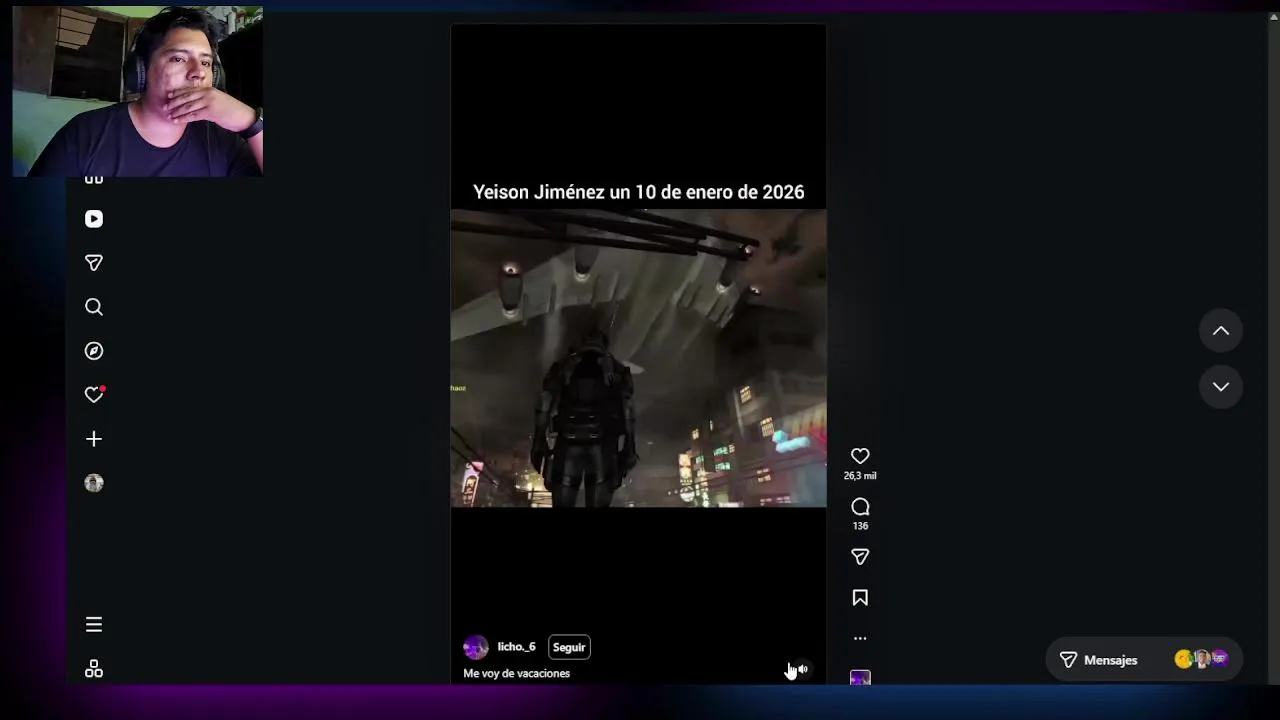Open the hamburger More menu
Viewport: 1280px width, 720px height.
[94, 625]
